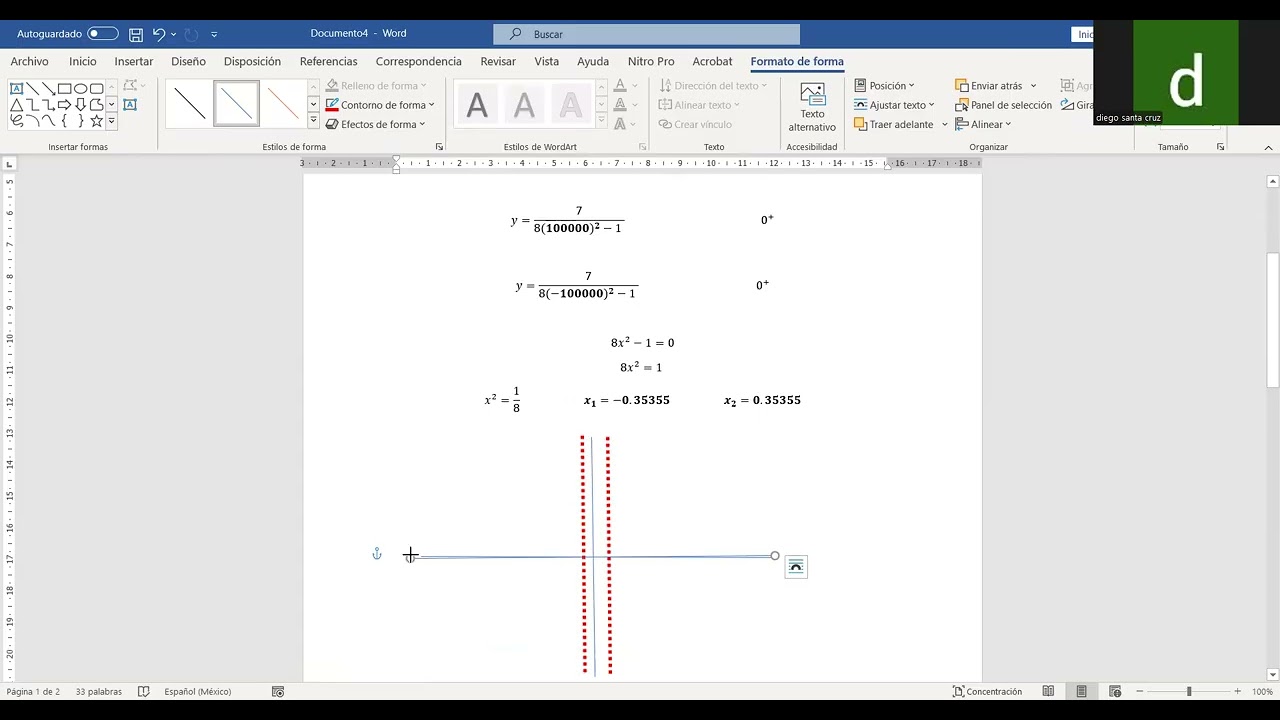
Task: Open the spelling check status icon
Action: click(144, 691)
